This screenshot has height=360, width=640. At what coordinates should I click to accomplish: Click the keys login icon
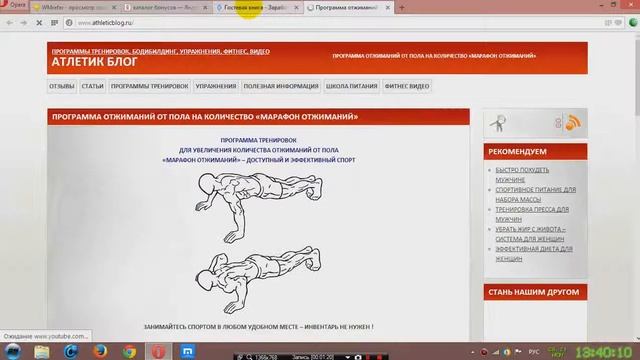(498, 123)
